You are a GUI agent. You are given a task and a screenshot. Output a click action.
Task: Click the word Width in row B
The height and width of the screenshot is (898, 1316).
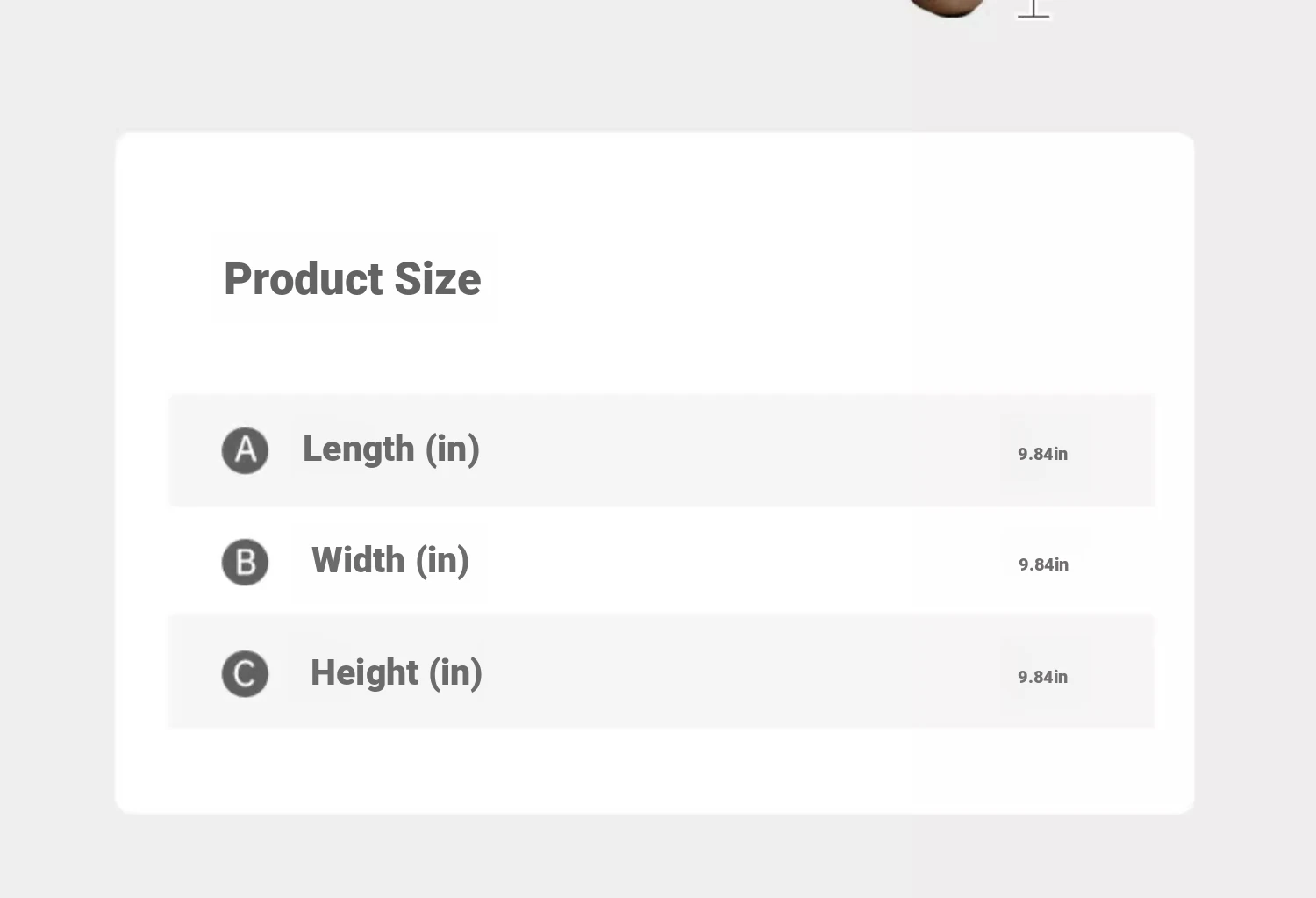[358, 561]
